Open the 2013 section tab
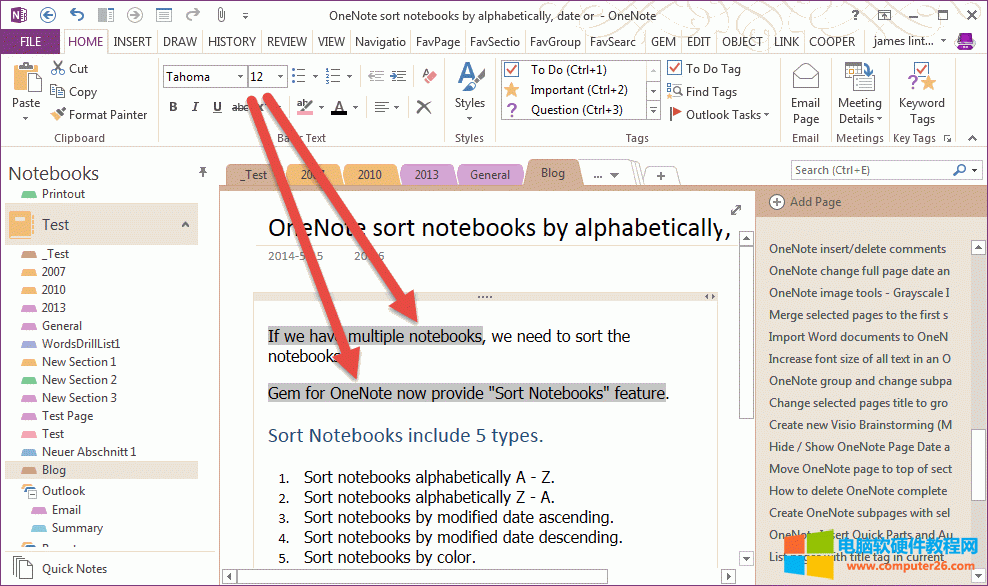 click(427, 173)
